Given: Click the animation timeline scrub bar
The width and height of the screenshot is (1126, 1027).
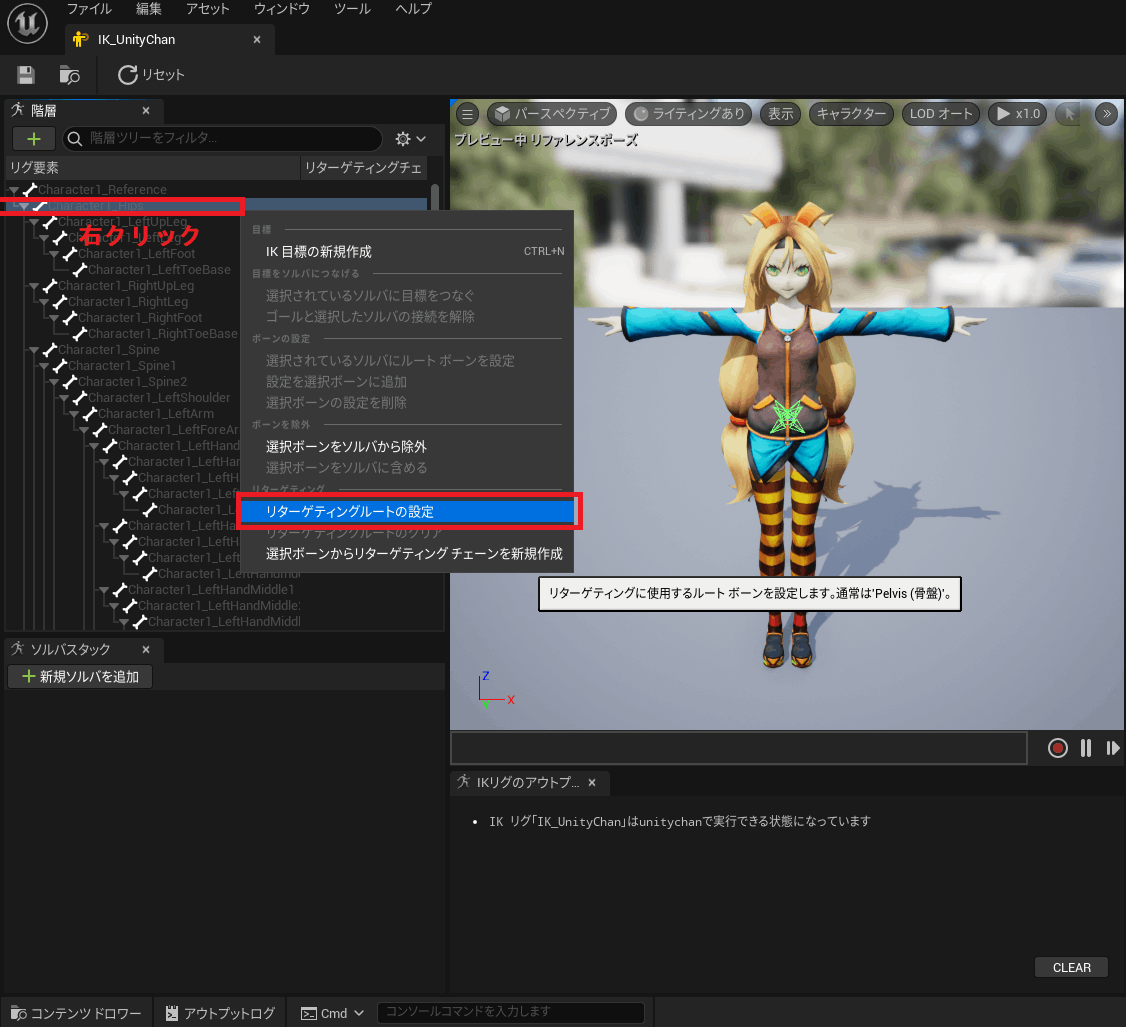Looking at the screenshot, I should (739, 748).
